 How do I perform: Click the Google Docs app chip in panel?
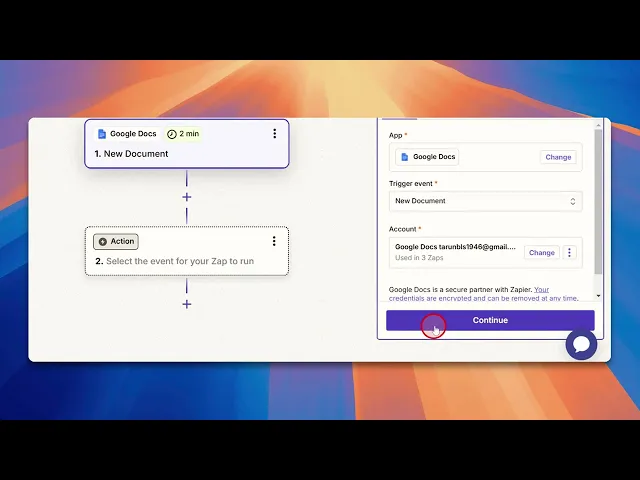coord(427,157)
